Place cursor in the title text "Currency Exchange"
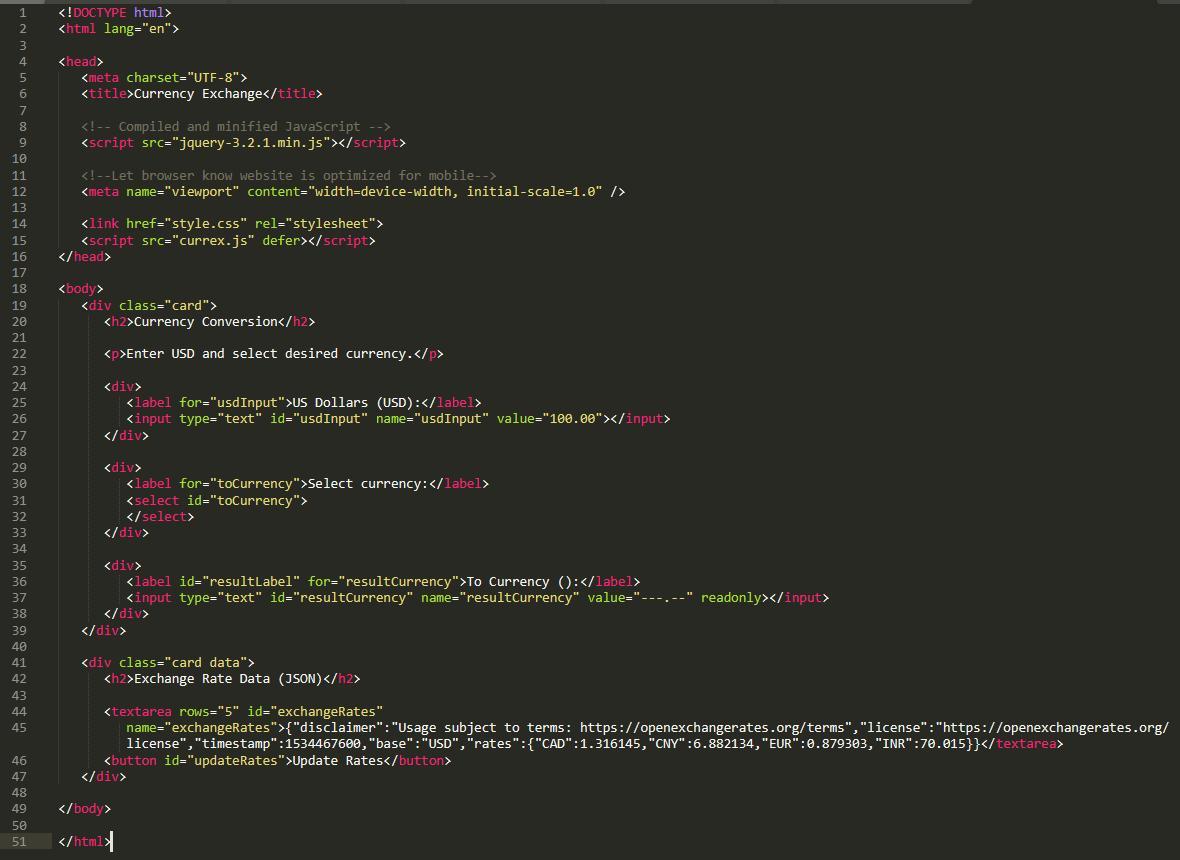Screen dimensions: 1180x860 point(198,94)
